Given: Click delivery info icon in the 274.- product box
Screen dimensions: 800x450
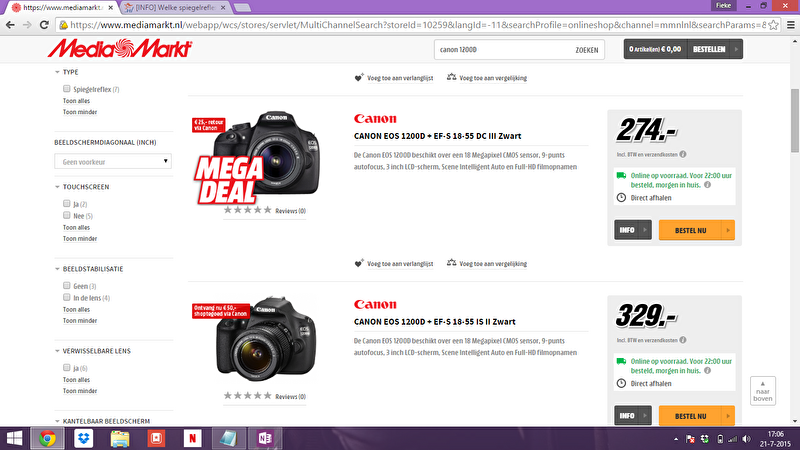Looking at the screenshot, I should click(707, 185).
